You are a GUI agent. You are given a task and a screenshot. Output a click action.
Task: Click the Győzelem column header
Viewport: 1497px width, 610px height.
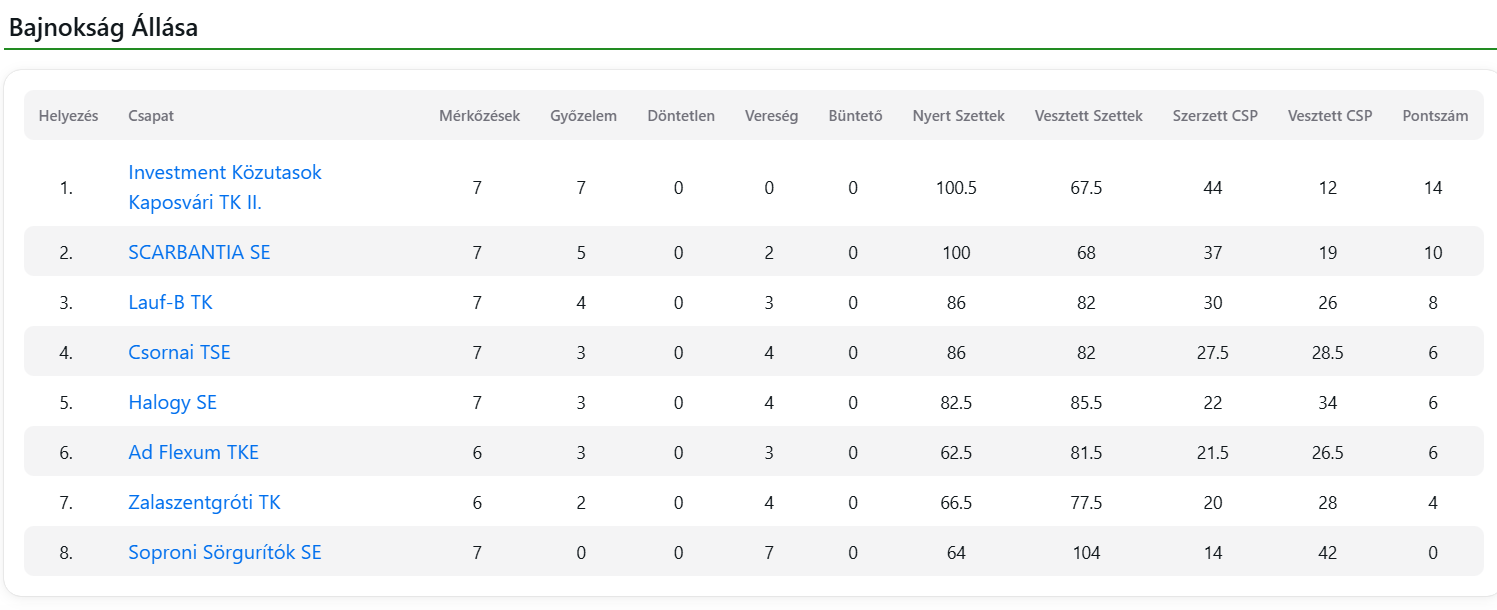pyautogui.click(x=583, y=116)
